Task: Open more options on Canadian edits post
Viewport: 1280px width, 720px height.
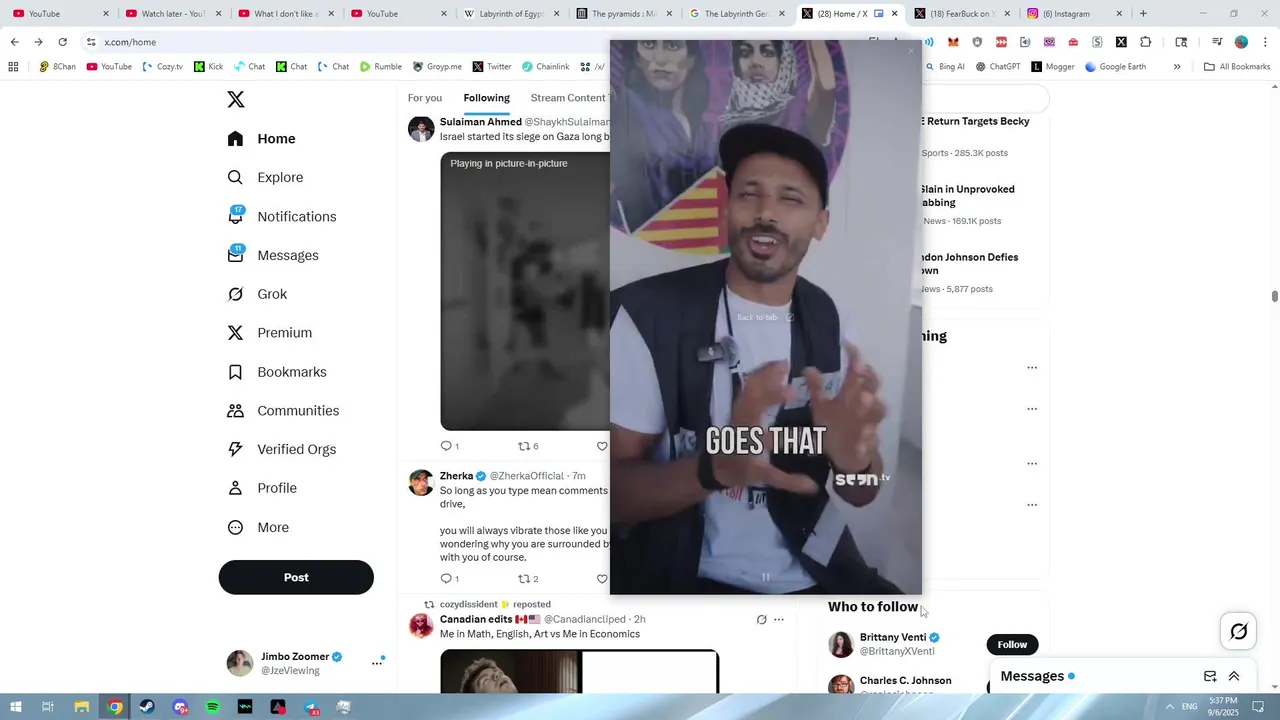Action: coord(779,620)
